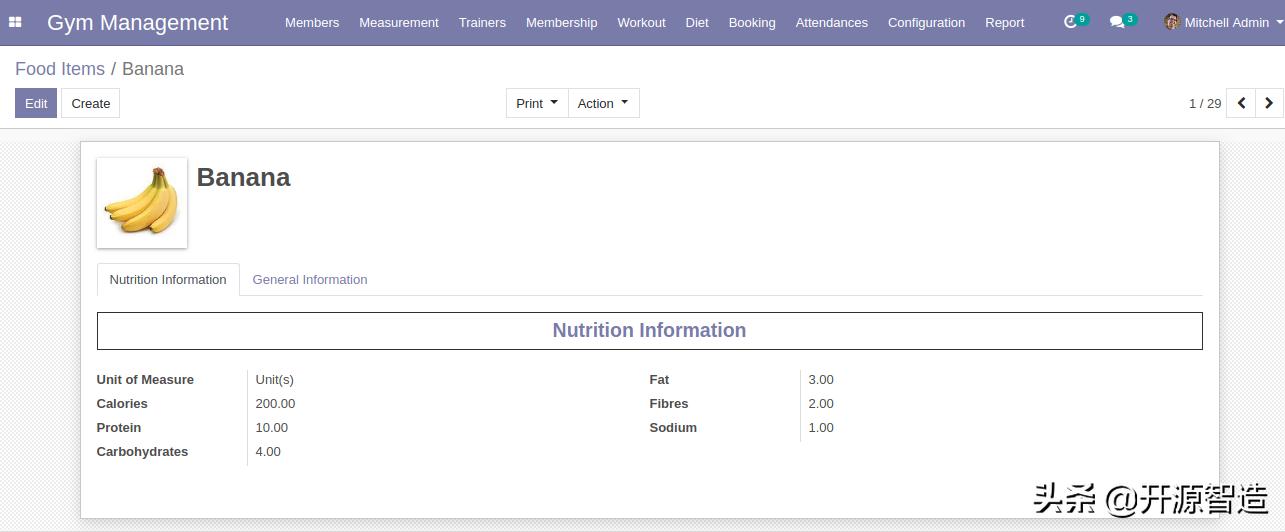Open the activities clock icon
Viewport: 1285px width, 532px height.
pos(1070,22)
